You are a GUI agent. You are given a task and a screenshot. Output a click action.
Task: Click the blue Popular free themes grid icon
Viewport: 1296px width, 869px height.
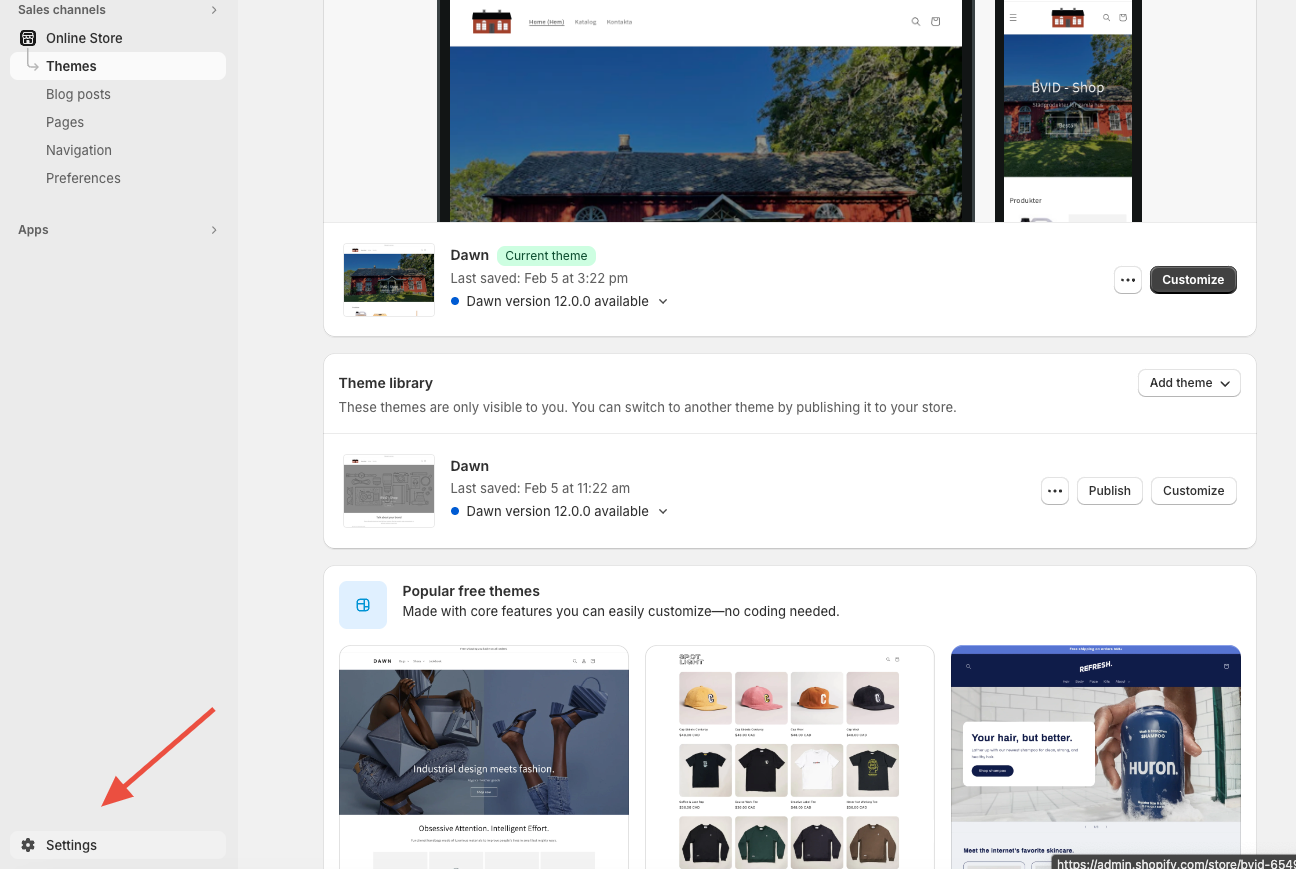tap(362, 604)
